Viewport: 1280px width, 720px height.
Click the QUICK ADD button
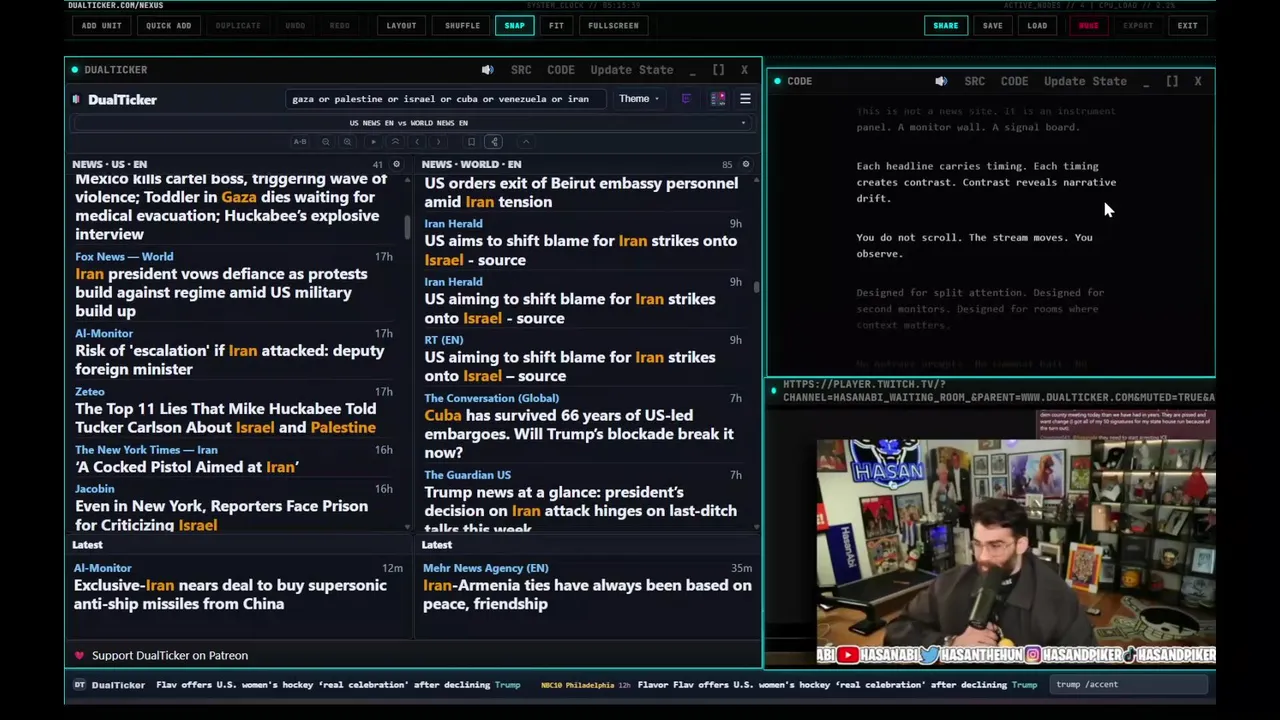point(168,25)
